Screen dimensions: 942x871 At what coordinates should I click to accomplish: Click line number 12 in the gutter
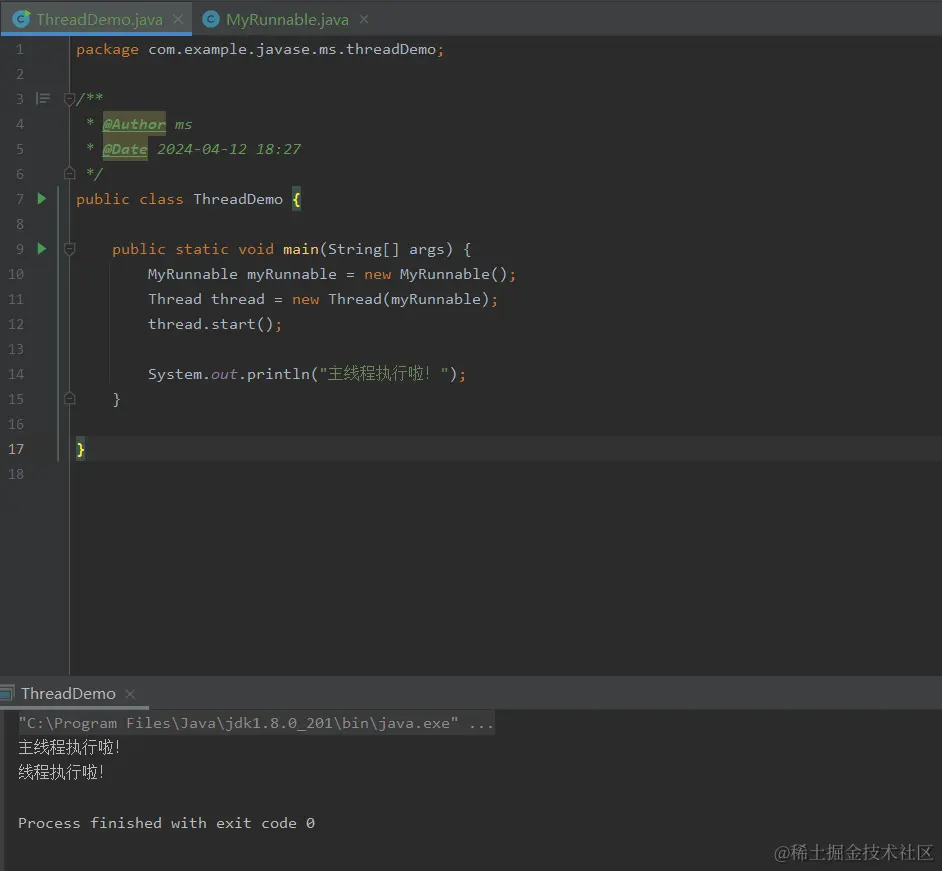coord(16,324)
